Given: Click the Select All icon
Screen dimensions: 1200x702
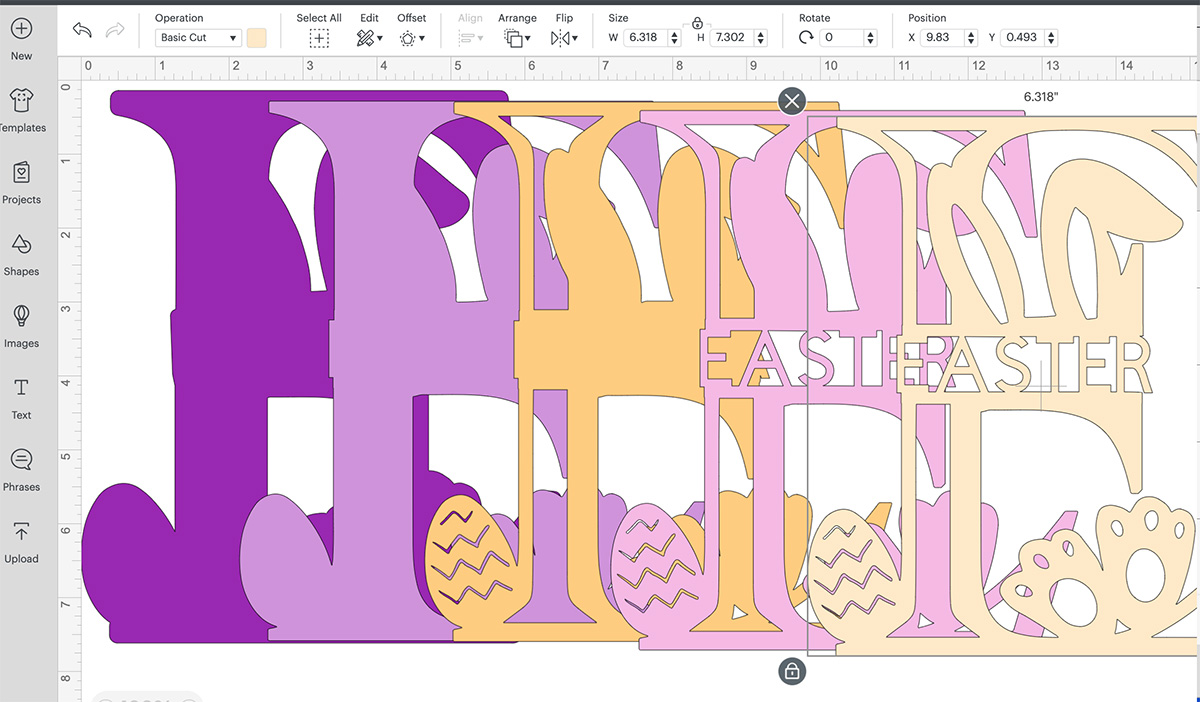Looking at the screenshot, I should pos(319,38).
